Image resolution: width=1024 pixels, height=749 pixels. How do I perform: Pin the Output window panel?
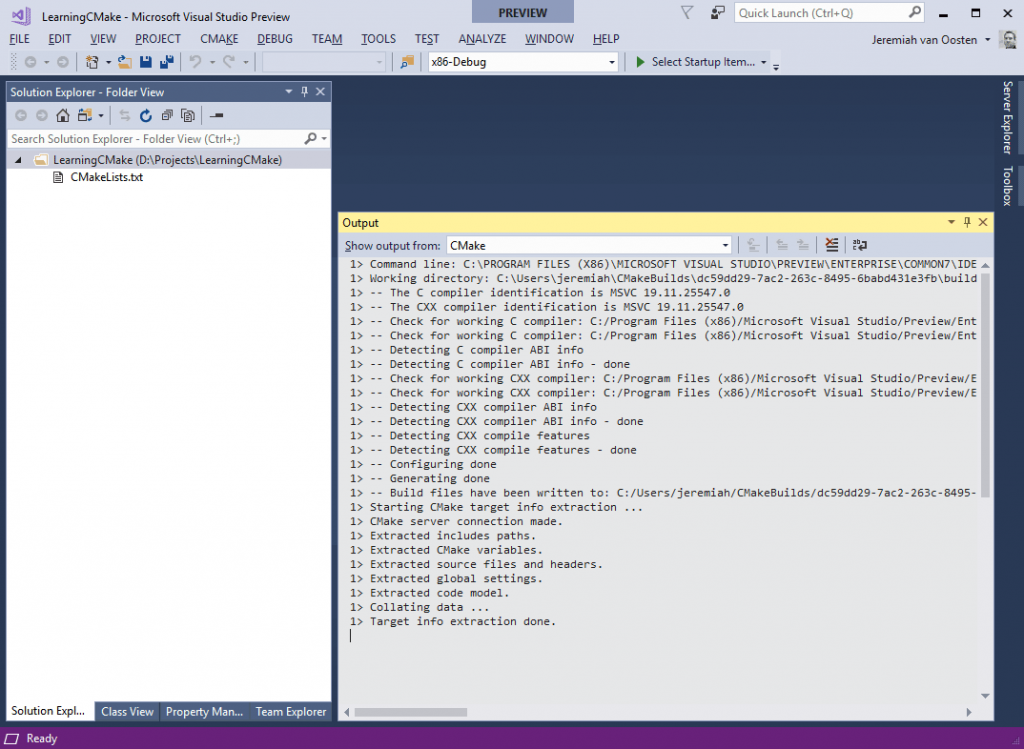coord(967,222)
